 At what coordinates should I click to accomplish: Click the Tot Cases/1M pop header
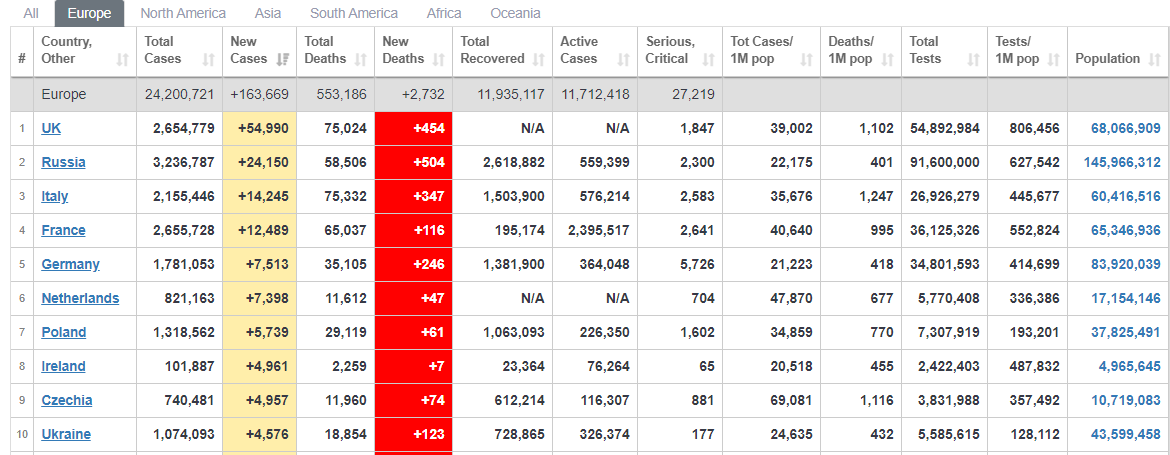click(762, 50)
